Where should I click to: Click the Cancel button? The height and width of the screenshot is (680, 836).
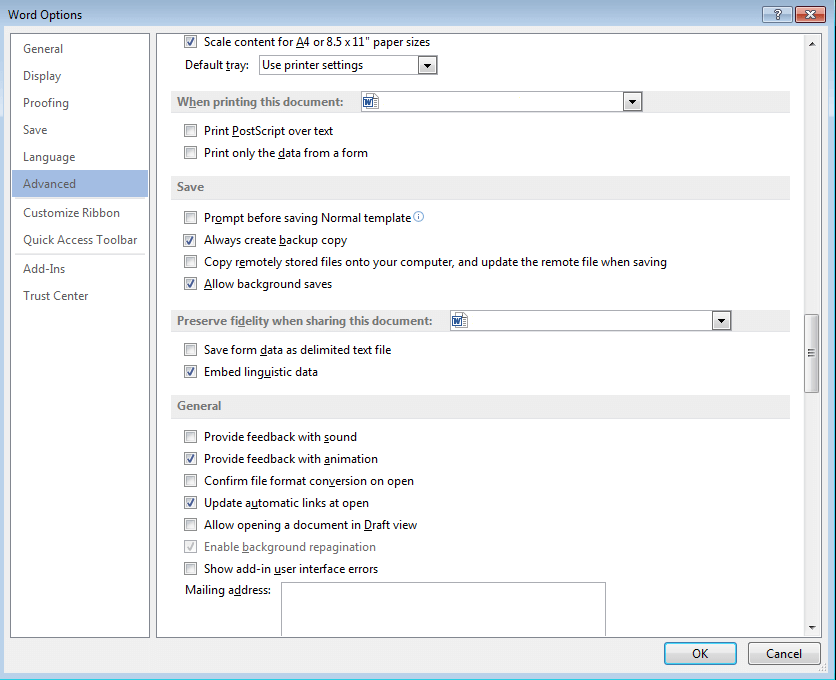pos(784,653)
